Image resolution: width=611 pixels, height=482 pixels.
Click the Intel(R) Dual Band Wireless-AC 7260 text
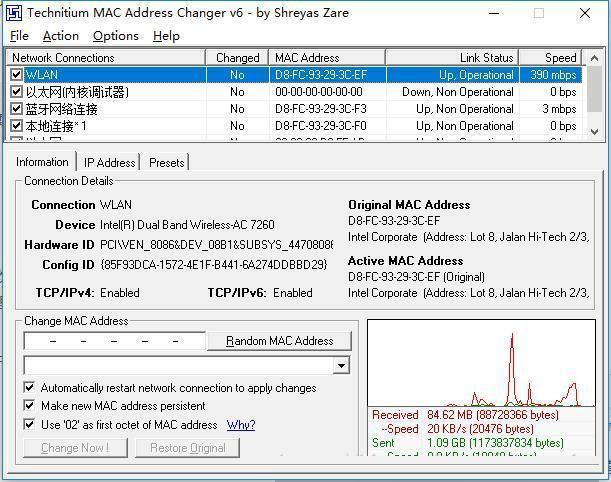click(x=187, y=225)
